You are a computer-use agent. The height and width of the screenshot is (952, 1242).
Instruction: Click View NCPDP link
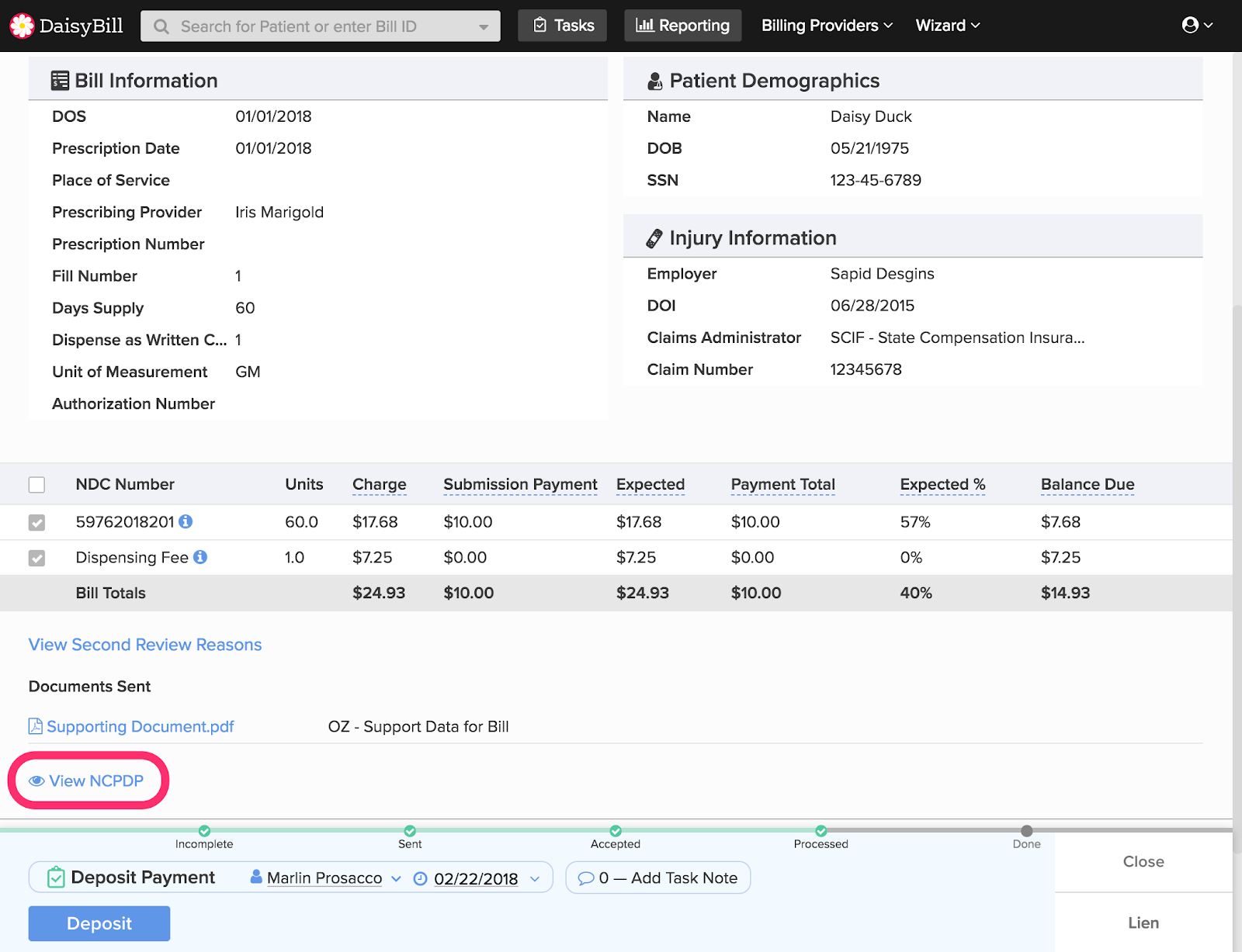click(96, 781)
